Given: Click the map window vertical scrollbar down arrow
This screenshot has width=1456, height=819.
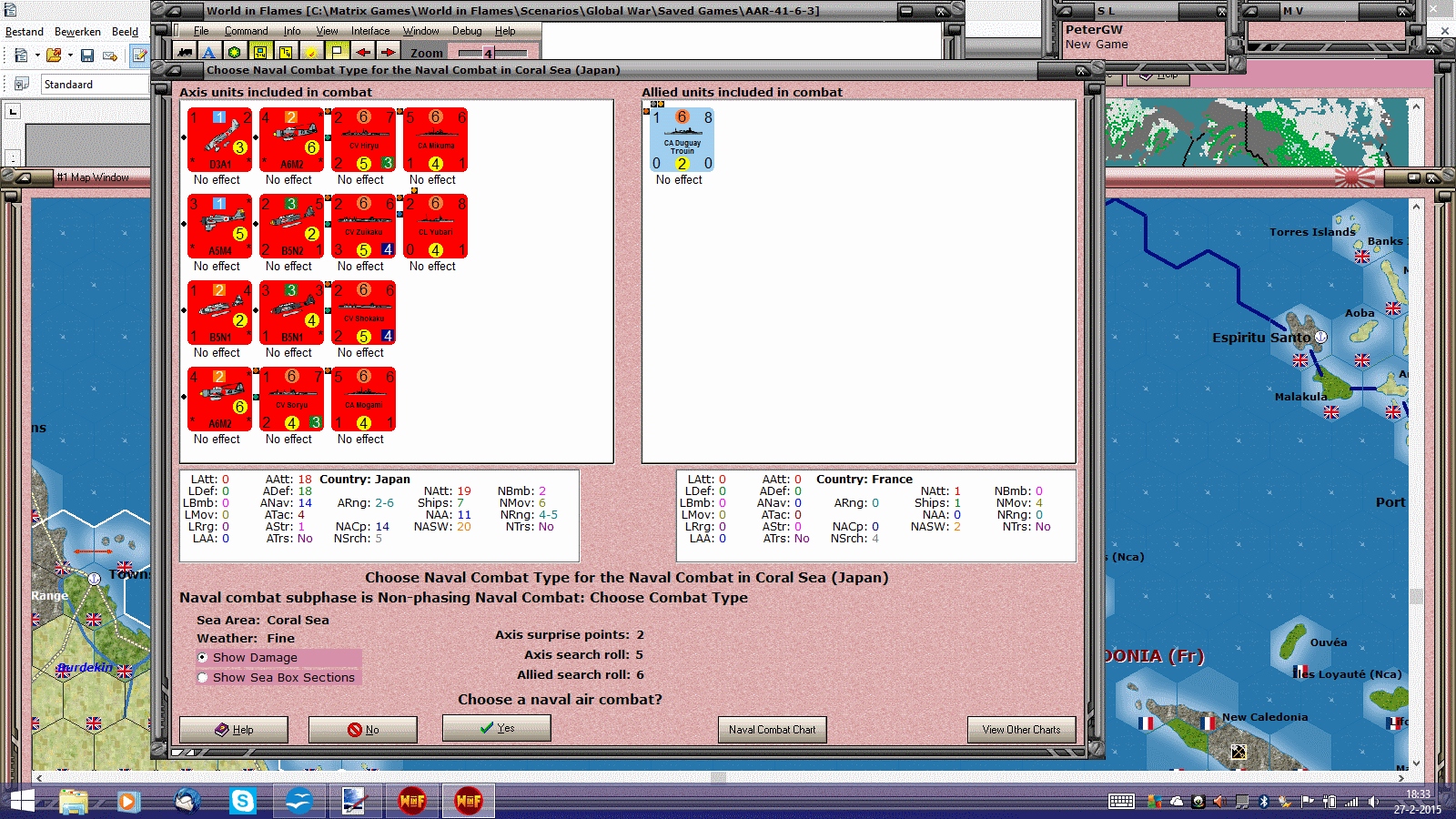Looking at the screenshot, I should click(1416, 763).
